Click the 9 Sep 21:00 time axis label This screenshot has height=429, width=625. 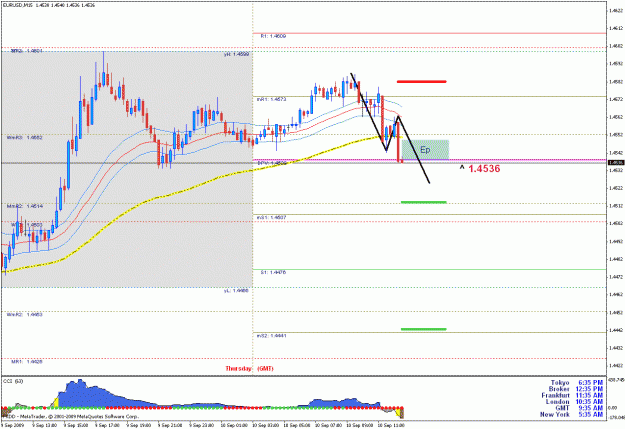point(171,425)
